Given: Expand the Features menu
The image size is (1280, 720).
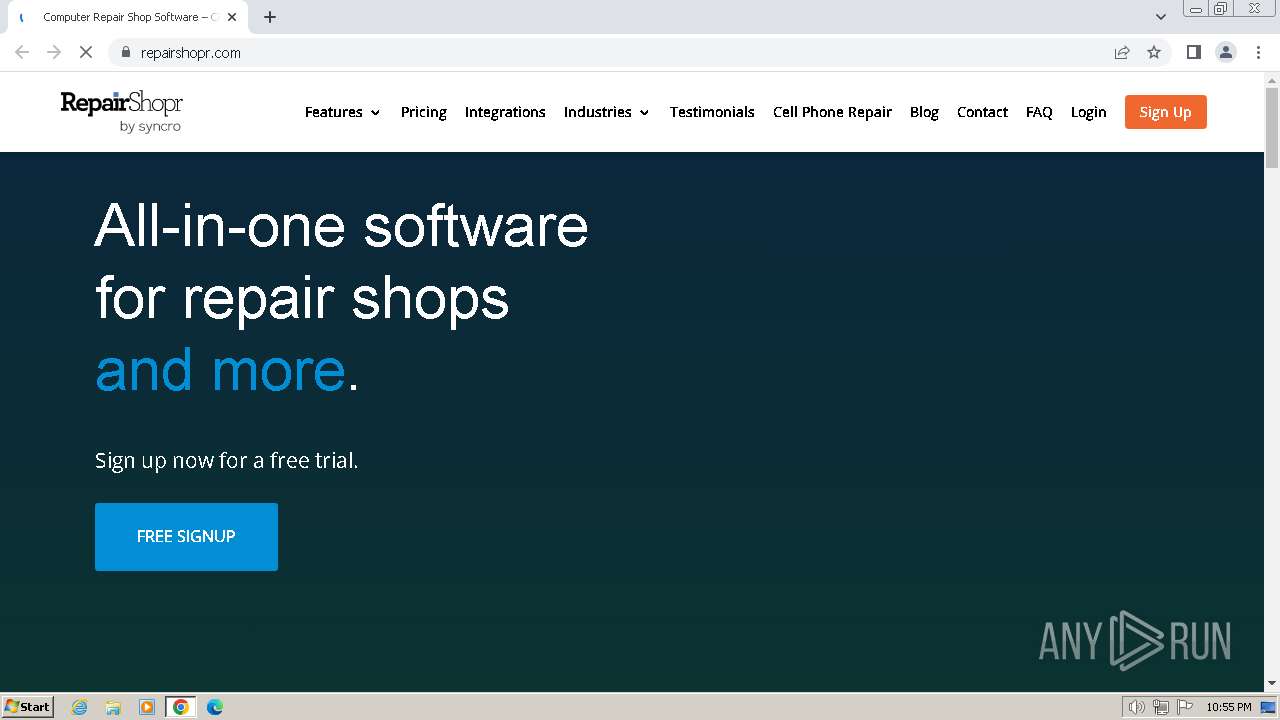Looking at the screenshot, I should (x=342, y=112).
